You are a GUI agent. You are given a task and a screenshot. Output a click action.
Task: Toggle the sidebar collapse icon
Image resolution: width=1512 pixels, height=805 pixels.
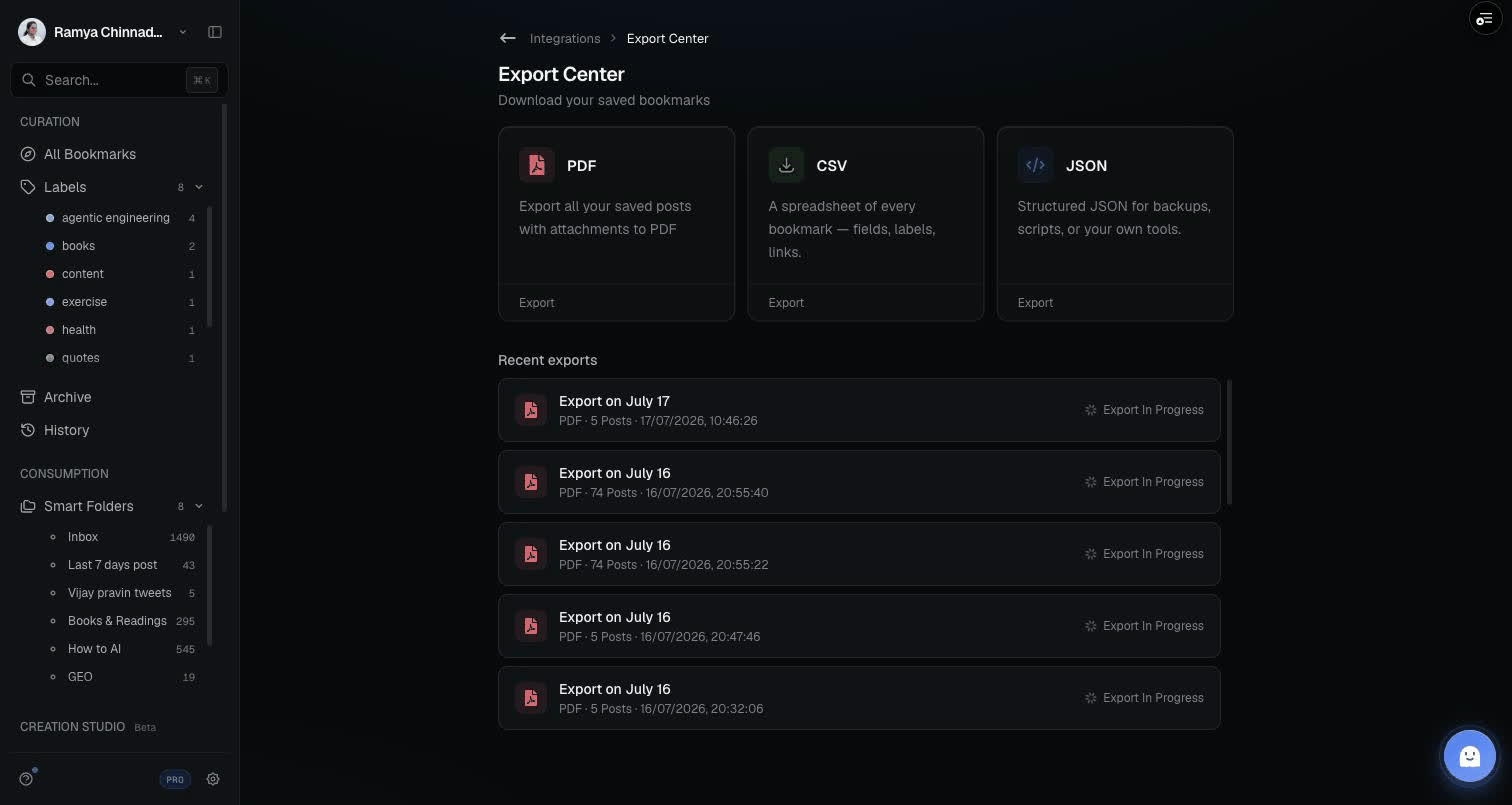tap(215, 32)
